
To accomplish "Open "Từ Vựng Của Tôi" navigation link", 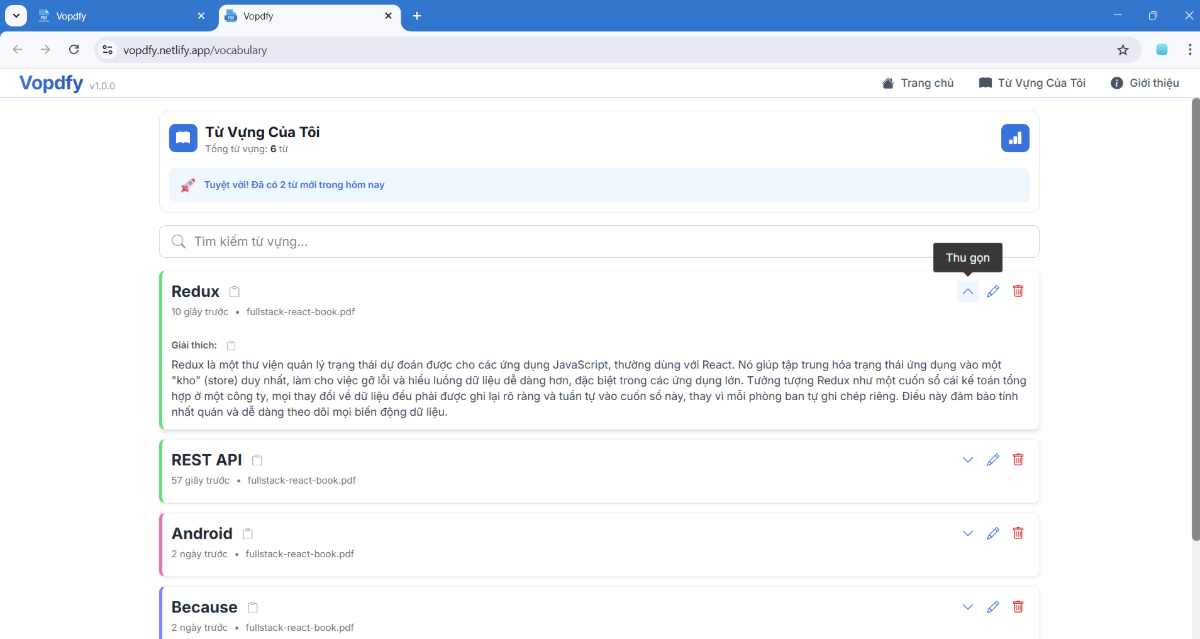I will 1032,83.
